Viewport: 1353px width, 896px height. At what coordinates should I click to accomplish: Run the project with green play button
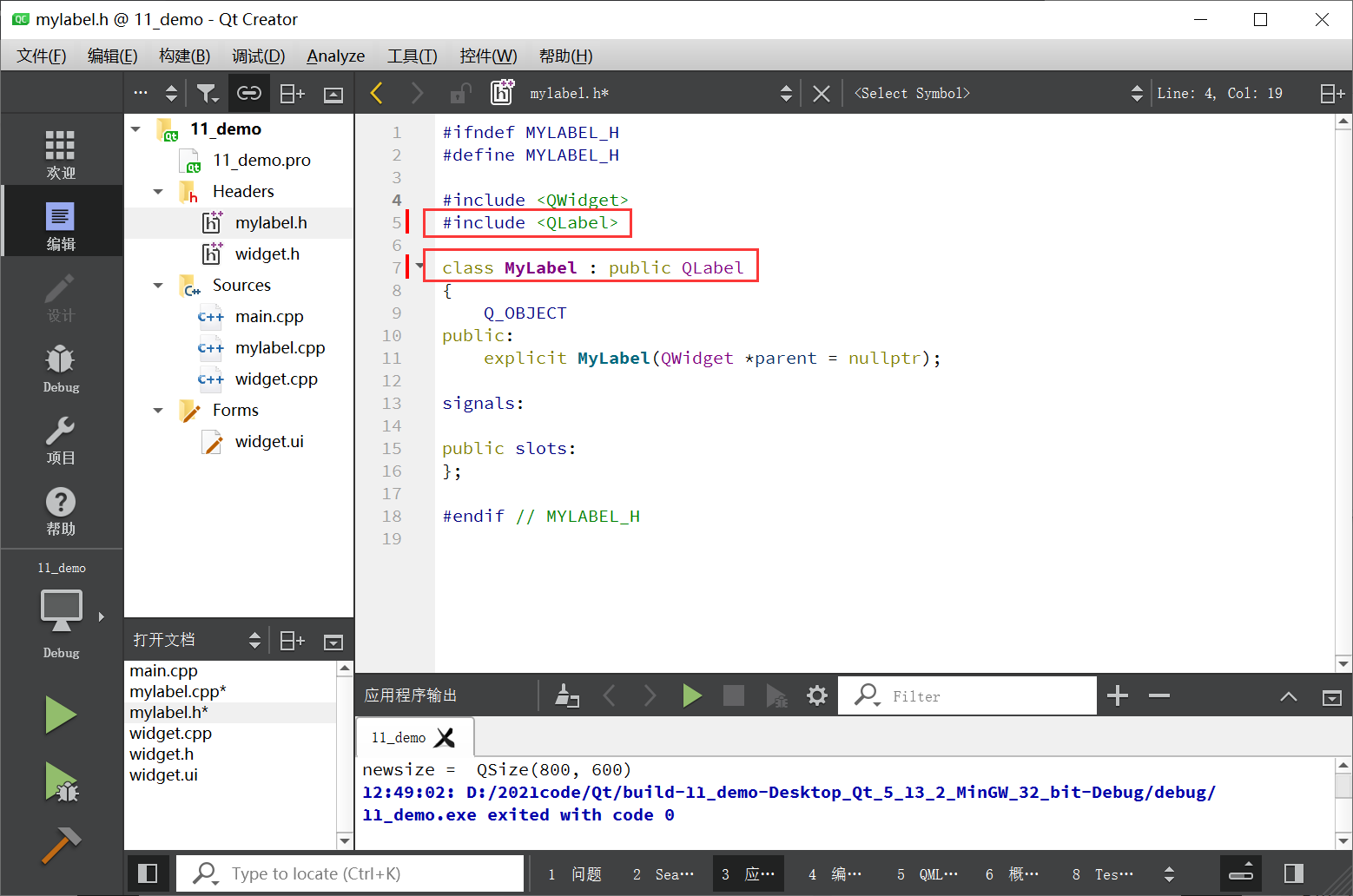coord(61,715)
